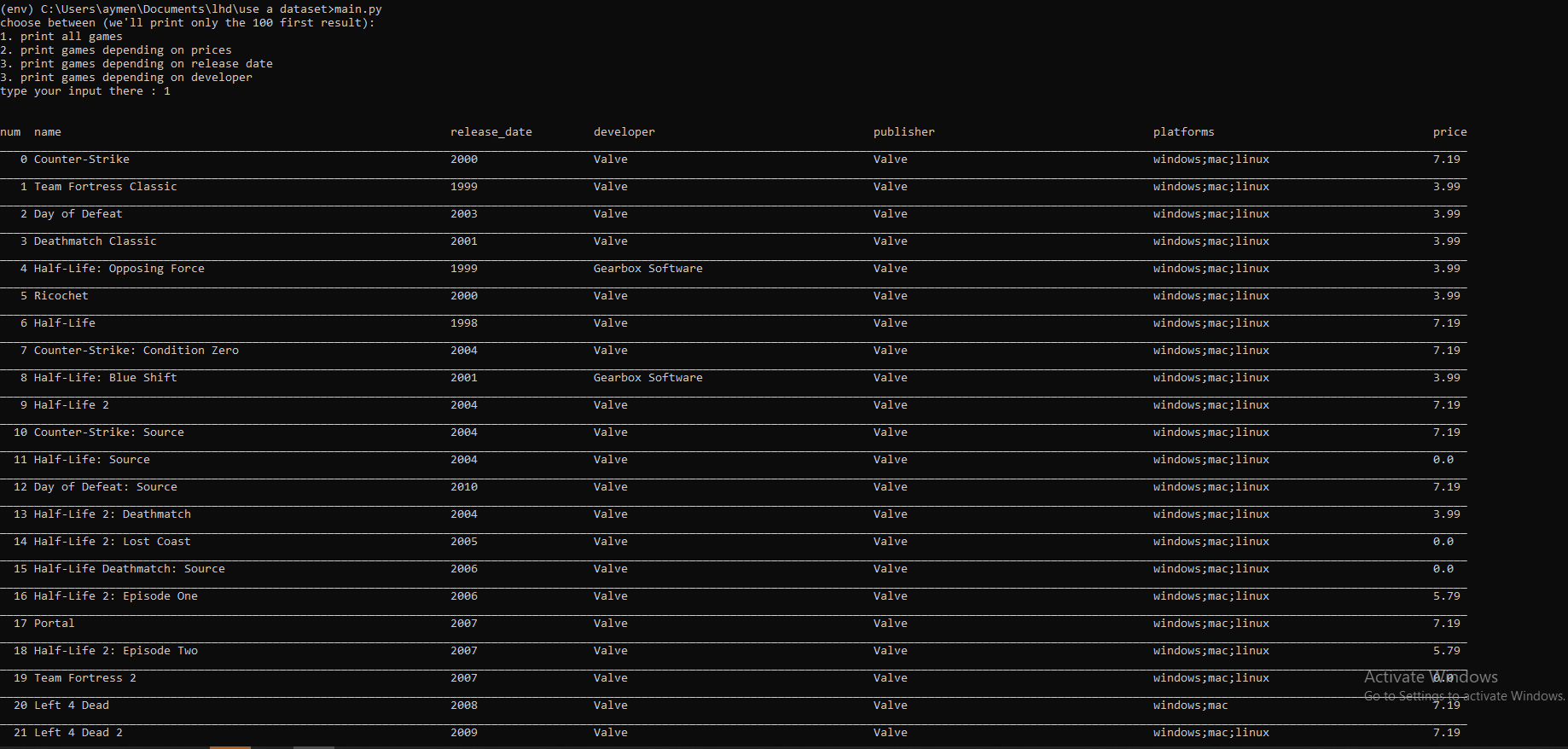The image size is (1568, 749).
Task: Select 'Counter-Strike: Source' name
Action: click(109, 433)
